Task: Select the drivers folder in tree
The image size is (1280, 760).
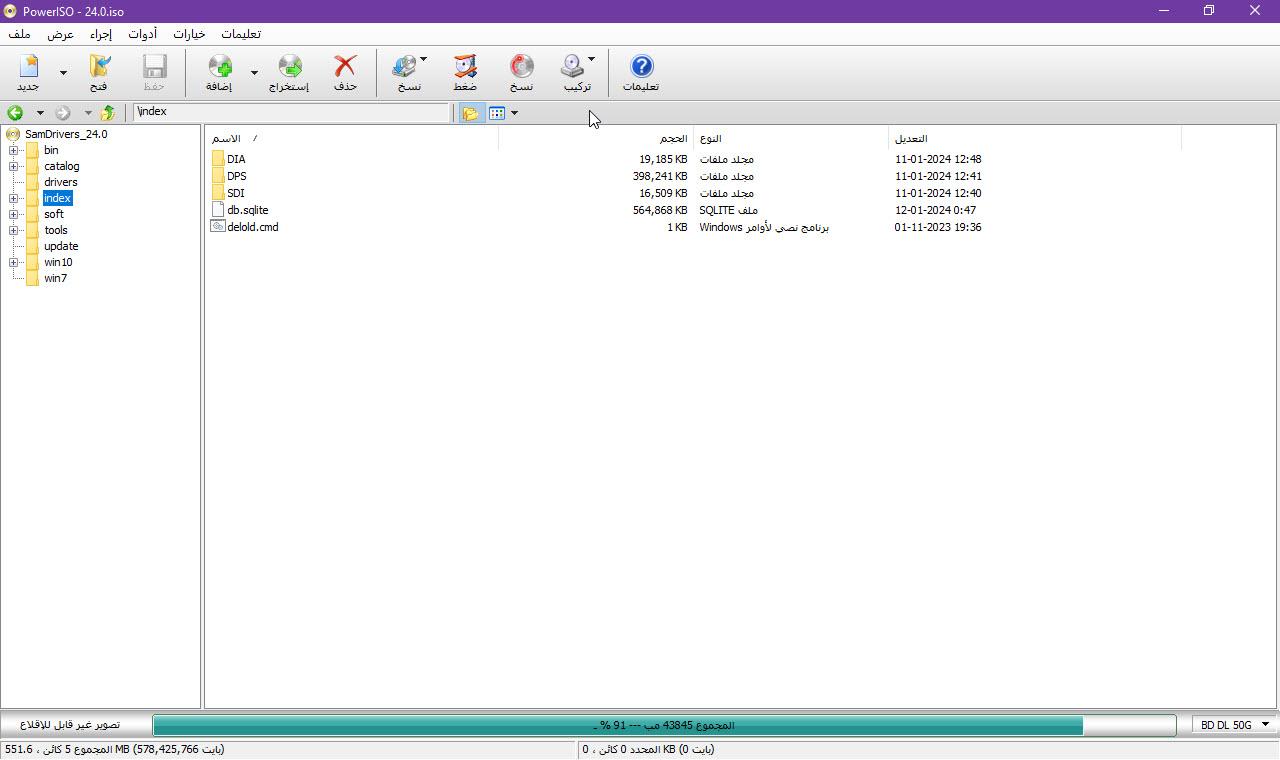Action: tap(60, 182)
